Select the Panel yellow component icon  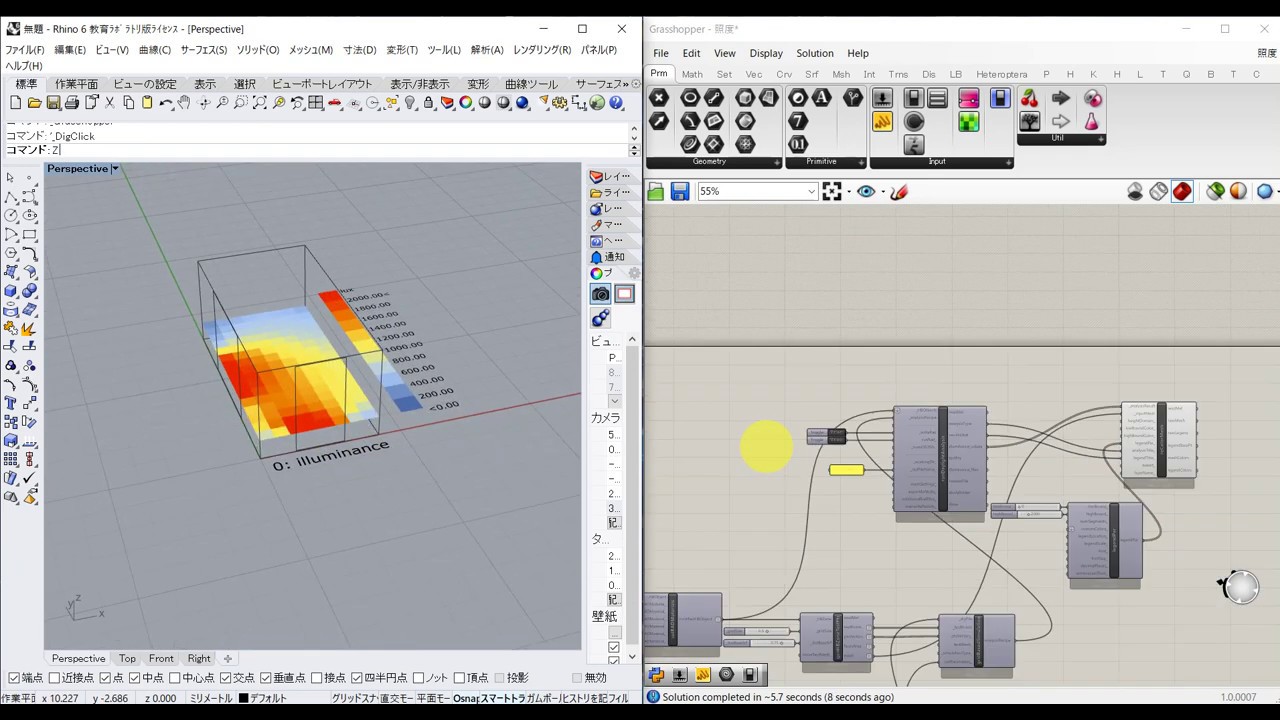(x=883, y=122)
